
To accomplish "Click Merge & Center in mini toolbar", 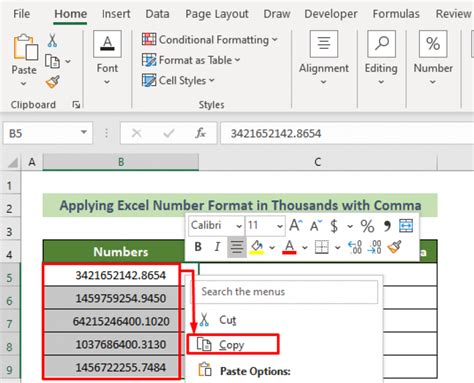I will [406, 226].
